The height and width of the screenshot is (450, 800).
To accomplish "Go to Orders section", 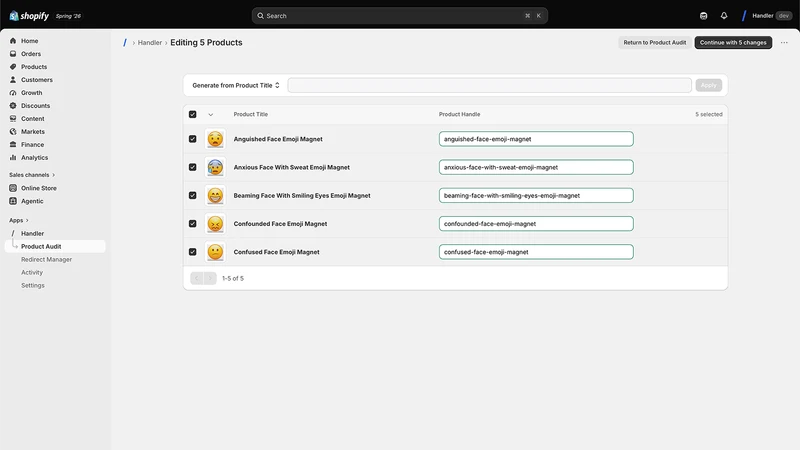I will pyautogui.click(x=31, y=54).
